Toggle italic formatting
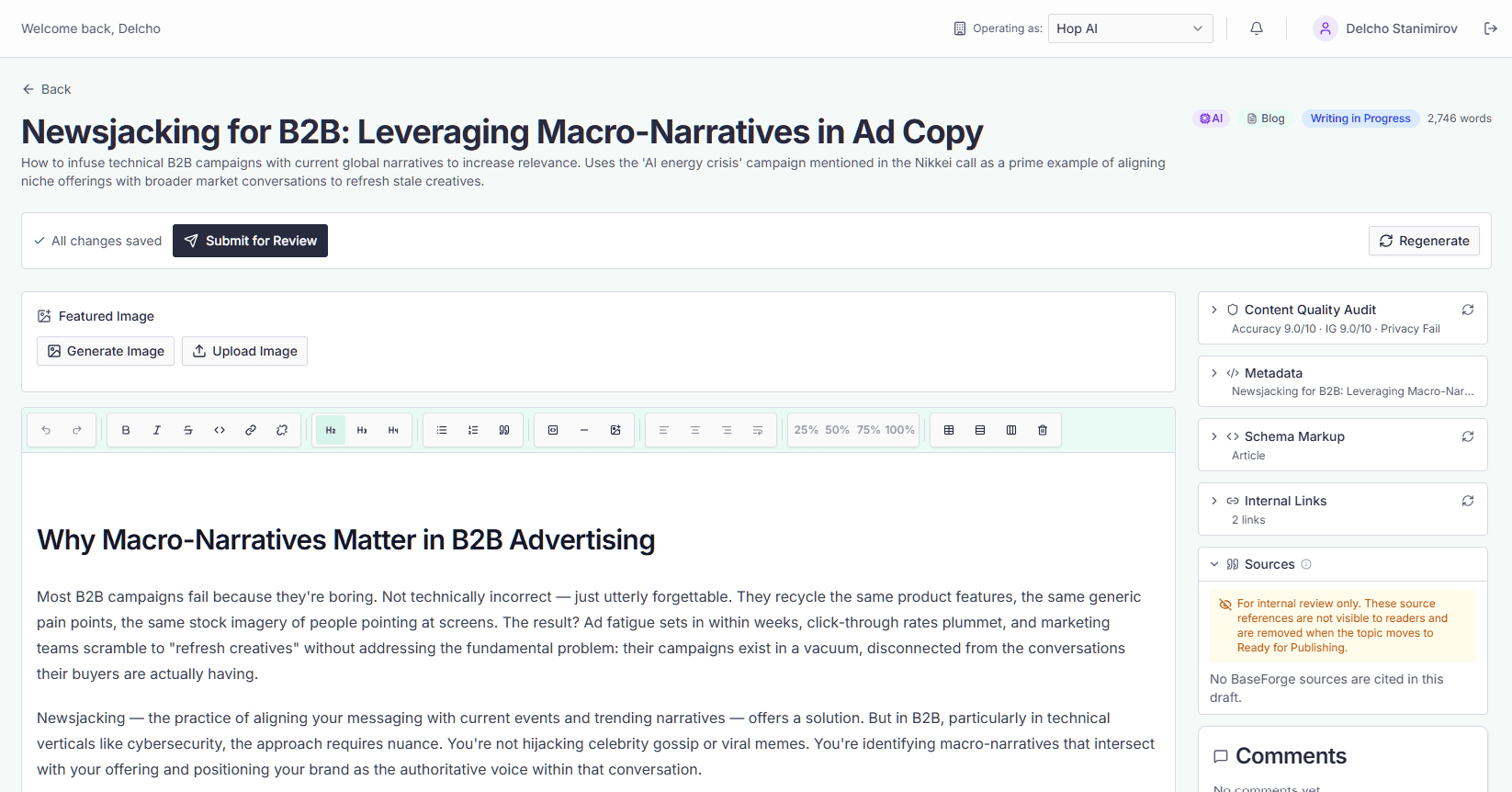Screen dimensions: 1512x792 (x=157, y=430)
